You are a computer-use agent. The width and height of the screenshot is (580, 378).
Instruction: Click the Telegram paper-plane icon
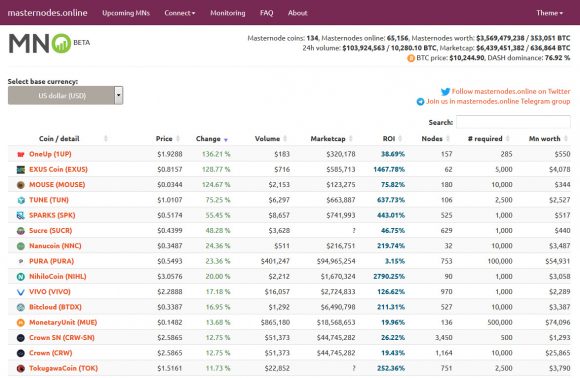pyautogui.click(x=420, y=101)
